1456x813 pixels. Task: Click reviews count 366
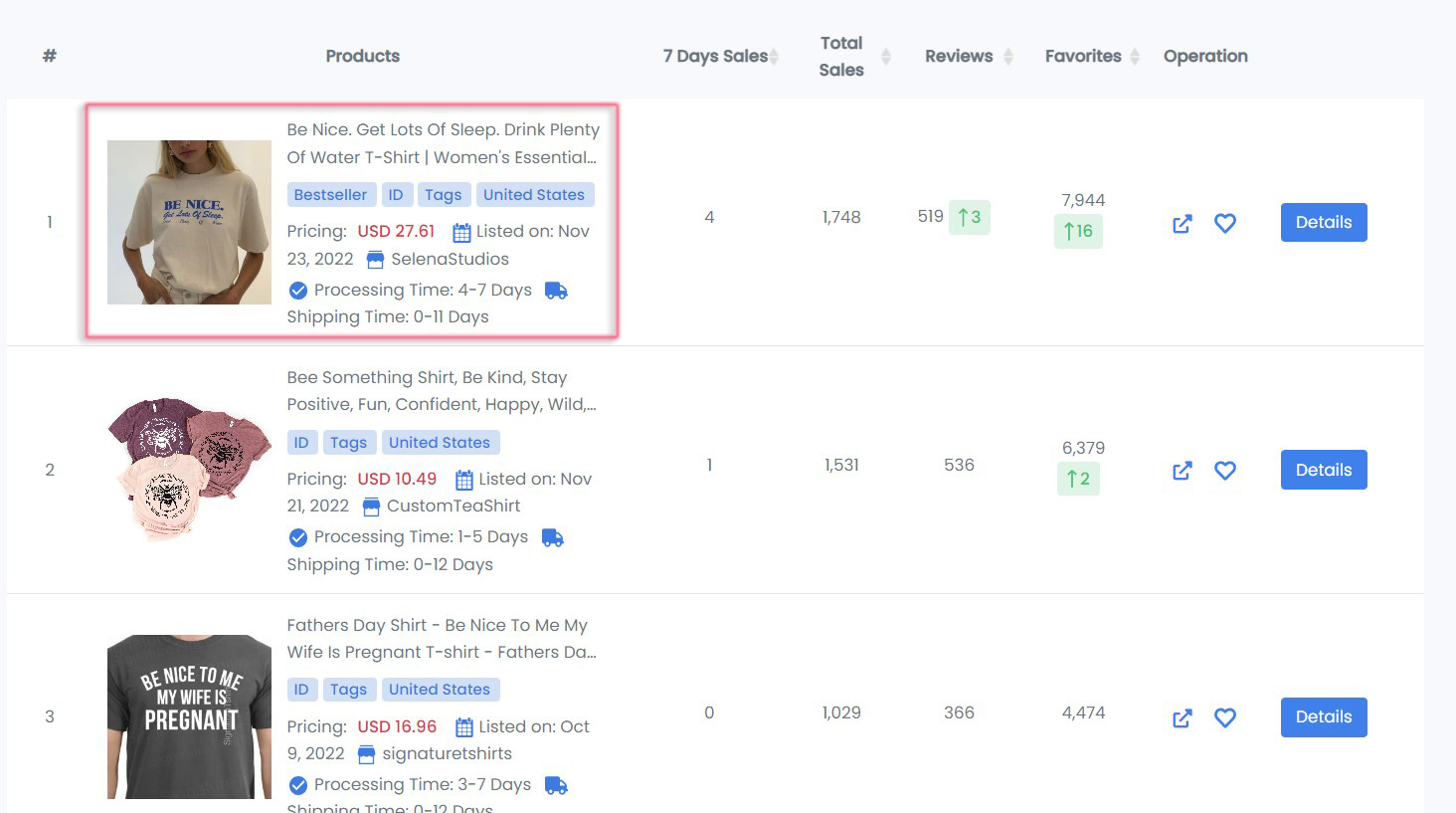pyautogui.click(x=959, y=712)
